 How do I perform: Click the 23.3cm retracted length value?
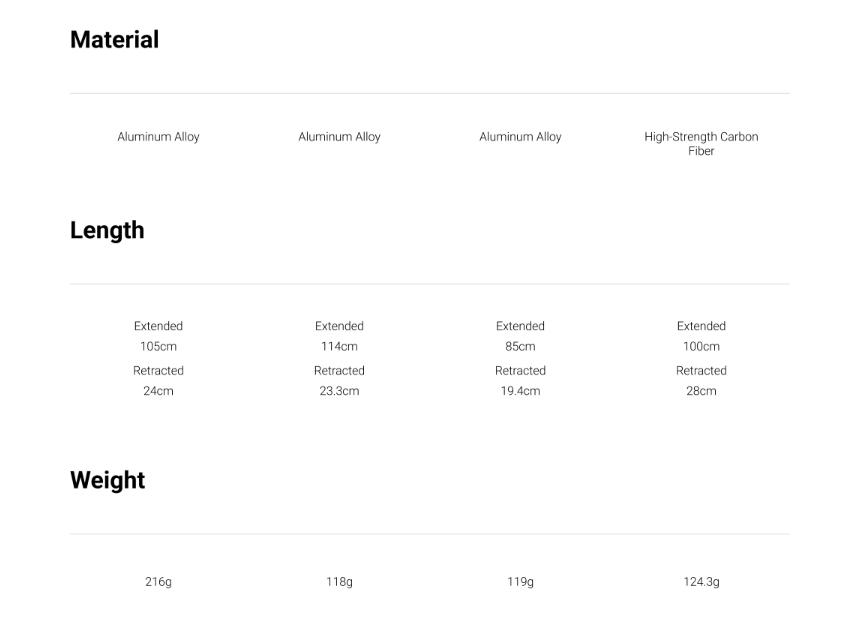339,391
